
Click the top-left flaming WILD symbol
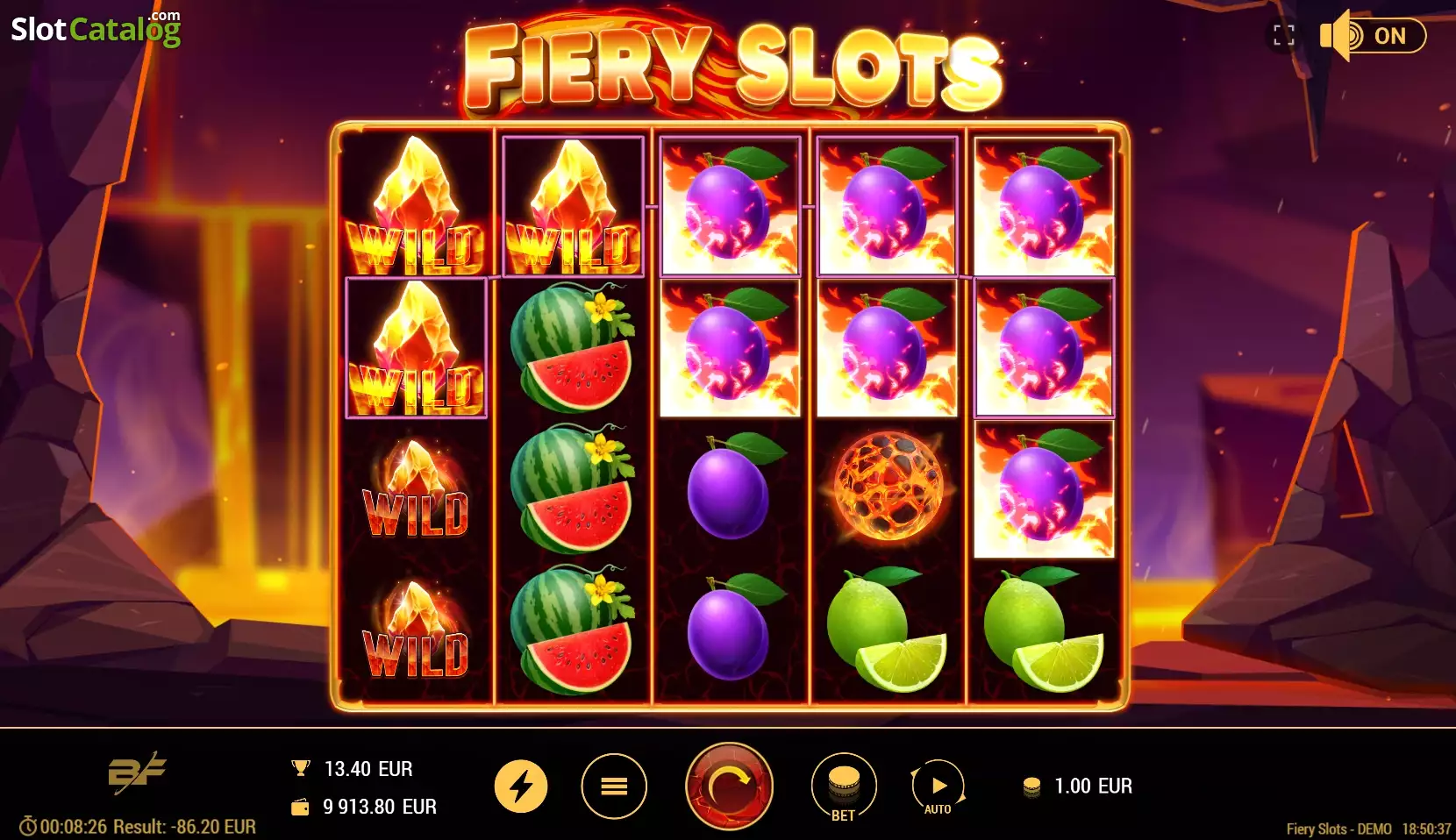pos(416,207)
